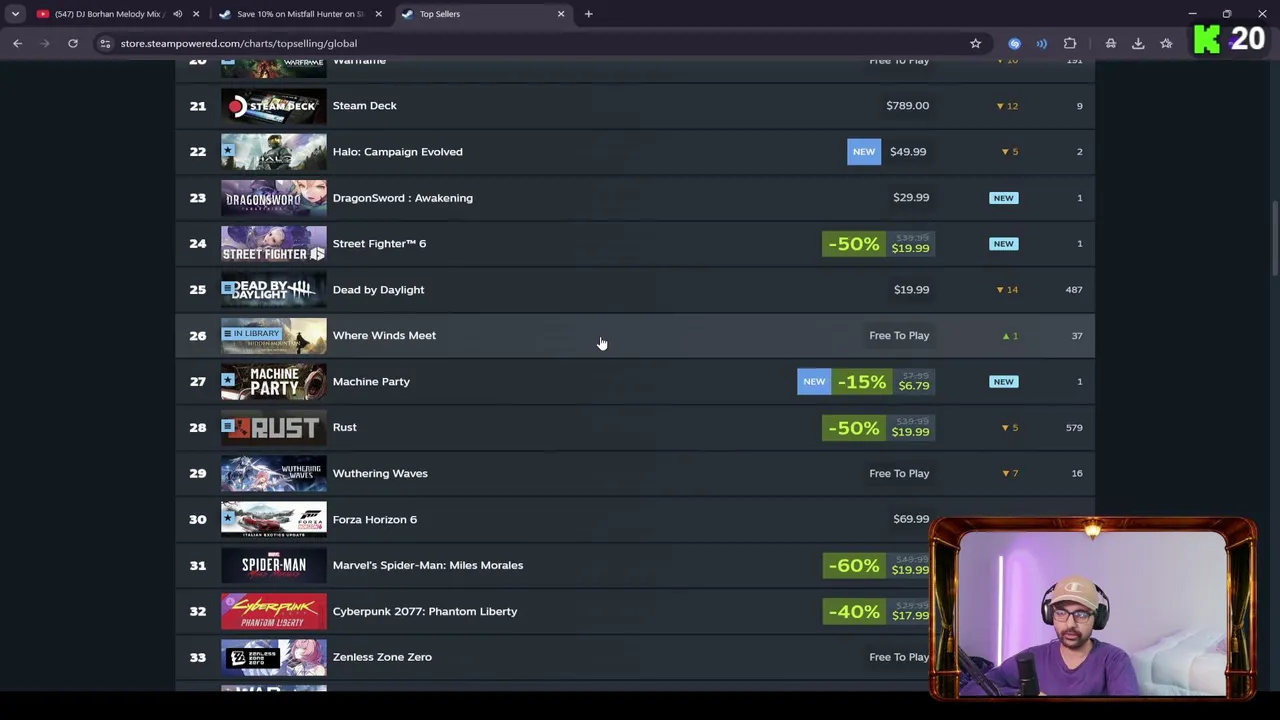This screenshot has height=720, width=1280.
Task: Click the wishlist star on Forza Horizon 6 thumbnail
Action: (228, 519)
